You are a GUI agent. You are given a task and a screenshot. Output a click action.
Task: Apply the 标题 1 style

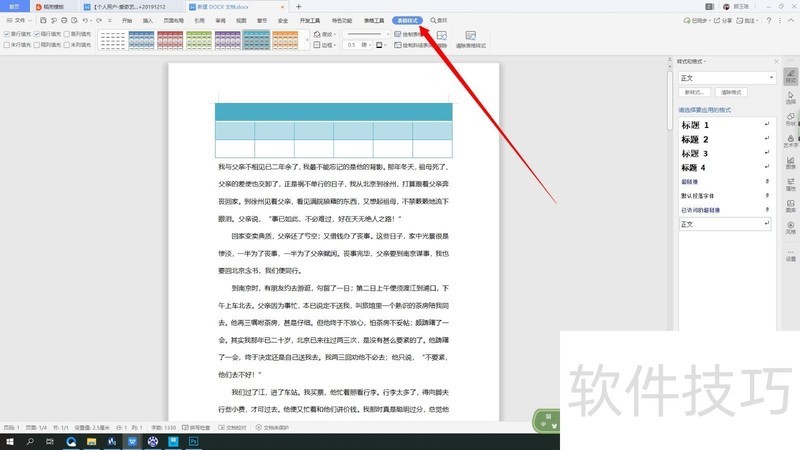pyautogui.click(x=725, y=125)
